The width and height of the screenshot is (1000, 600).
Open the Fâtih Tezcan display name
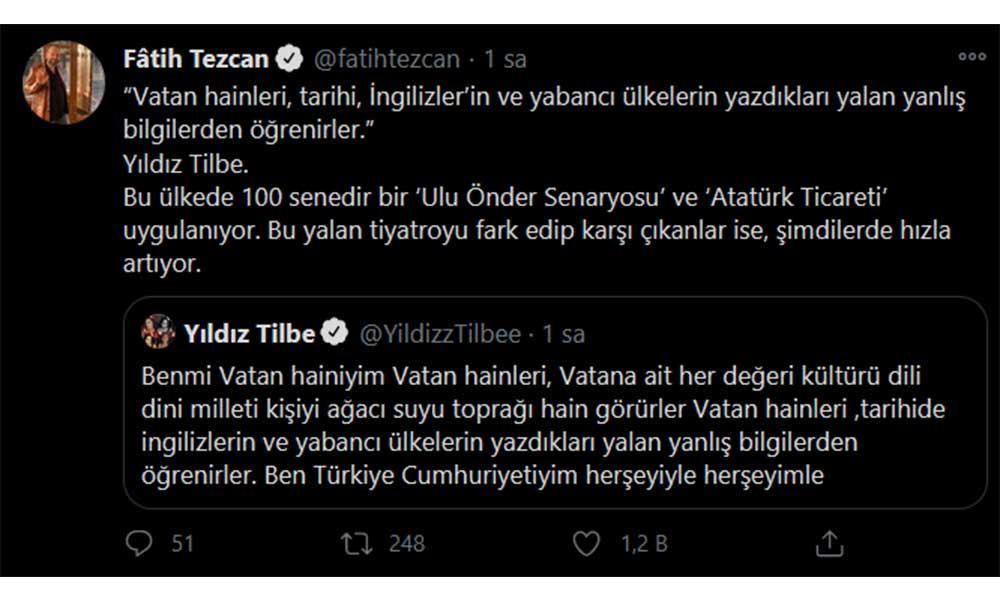click(196, 59)
